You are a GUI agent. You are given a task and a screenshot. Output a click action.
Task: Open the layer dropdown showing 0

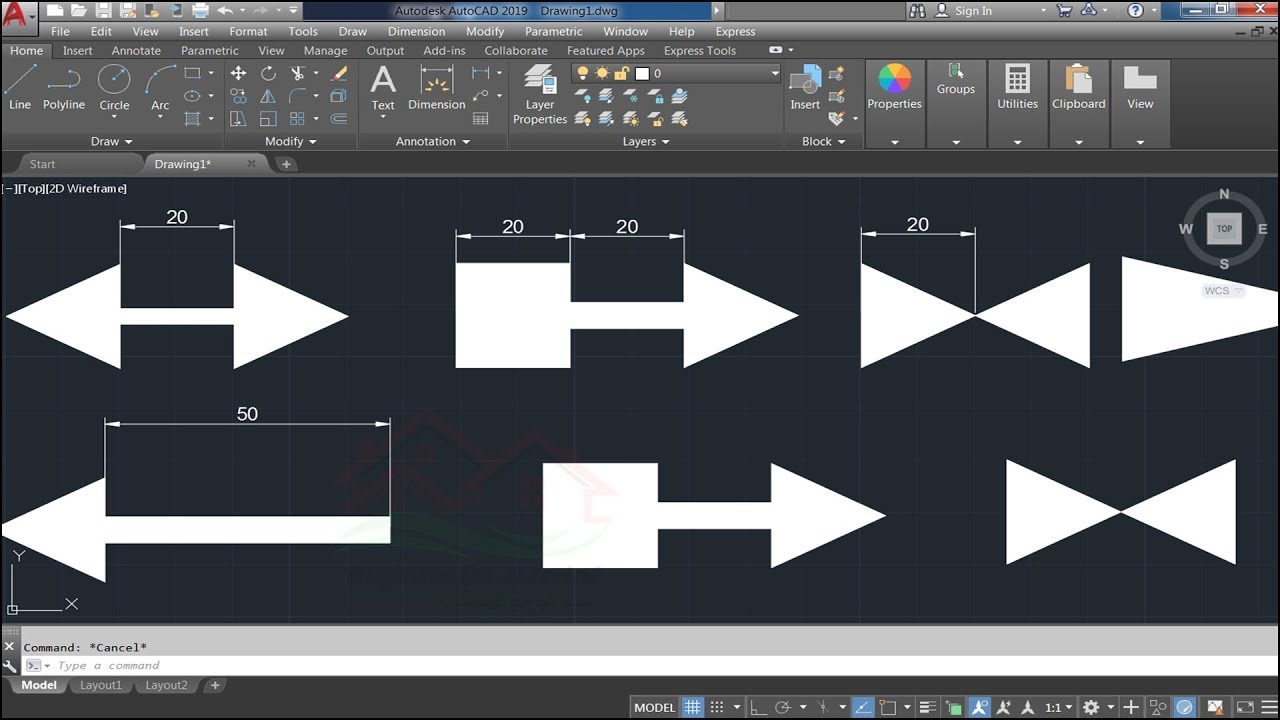(677, 73)
